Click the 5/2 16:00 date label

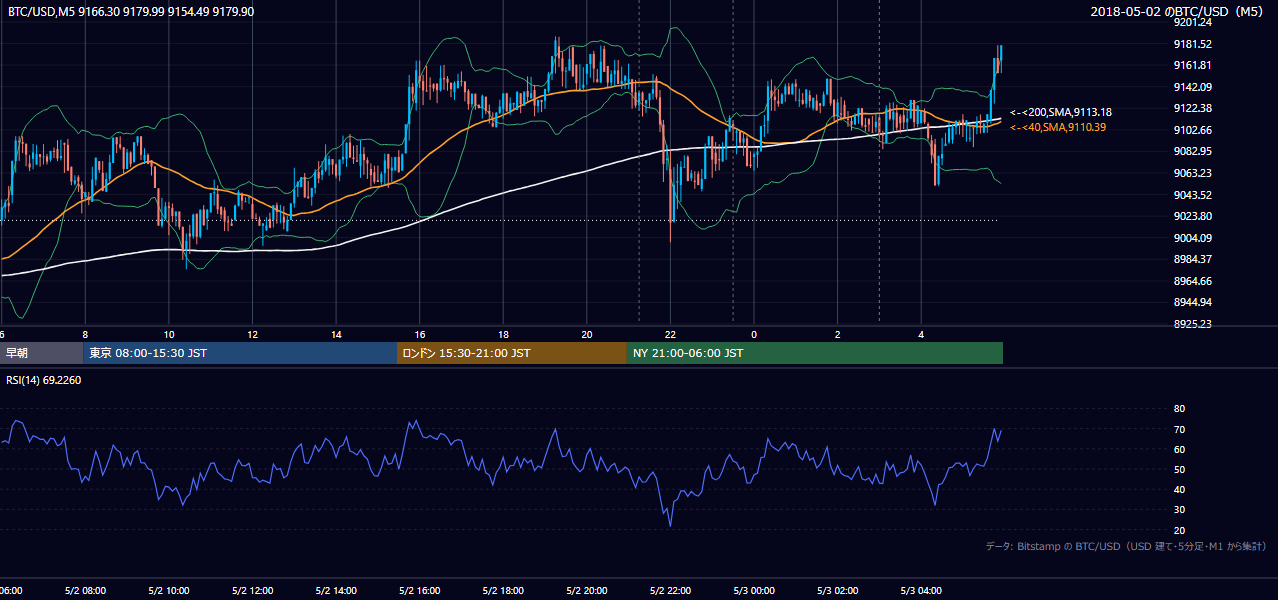tap(419, 591)
